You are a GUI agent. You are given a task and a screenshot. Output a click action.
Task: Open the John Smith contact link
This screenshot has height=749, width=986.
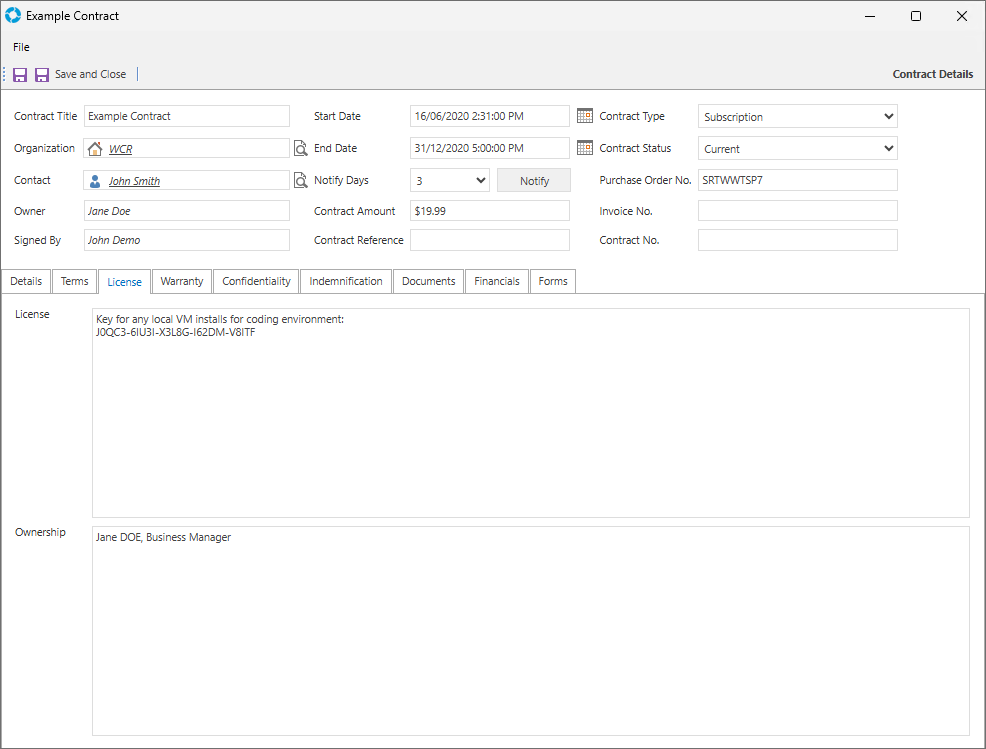[134, 181]
